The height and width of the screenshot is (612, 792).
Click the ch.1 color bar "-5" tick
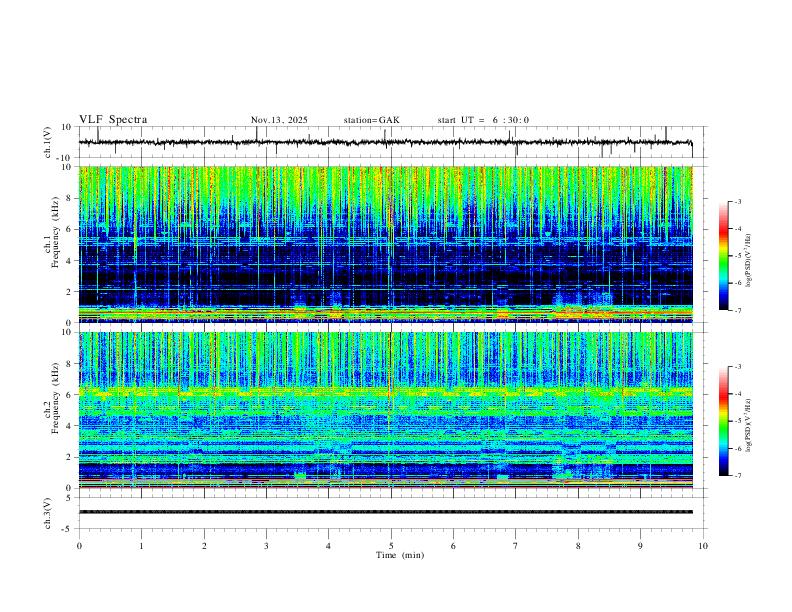point(738,256)
